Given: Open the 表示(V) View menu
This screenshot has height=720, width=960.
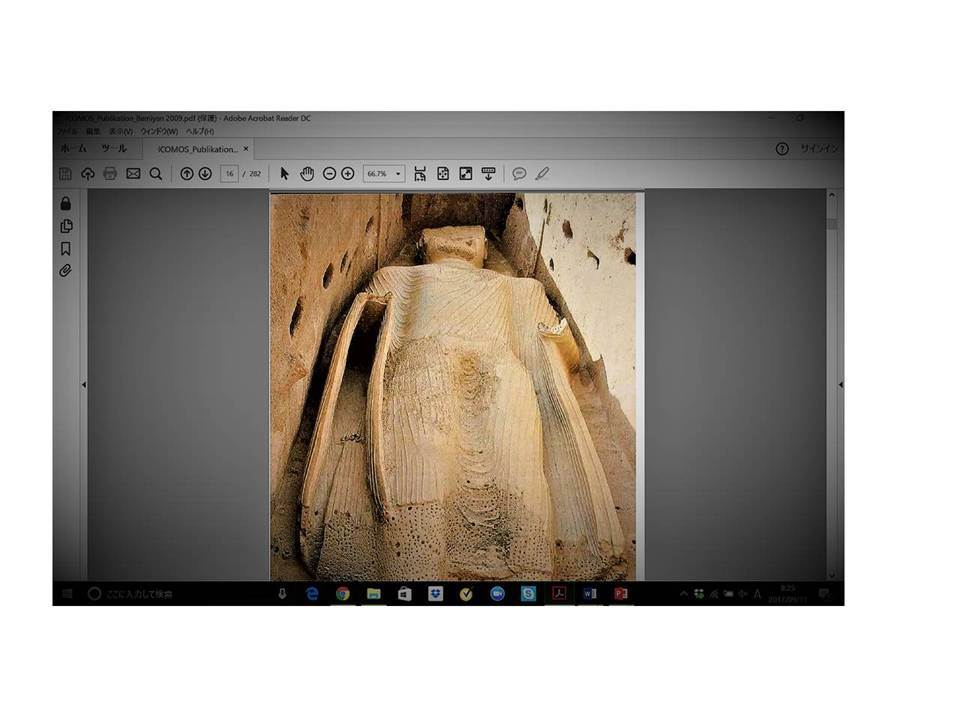Looking at the screenshot, I should [x=121, y=132].
